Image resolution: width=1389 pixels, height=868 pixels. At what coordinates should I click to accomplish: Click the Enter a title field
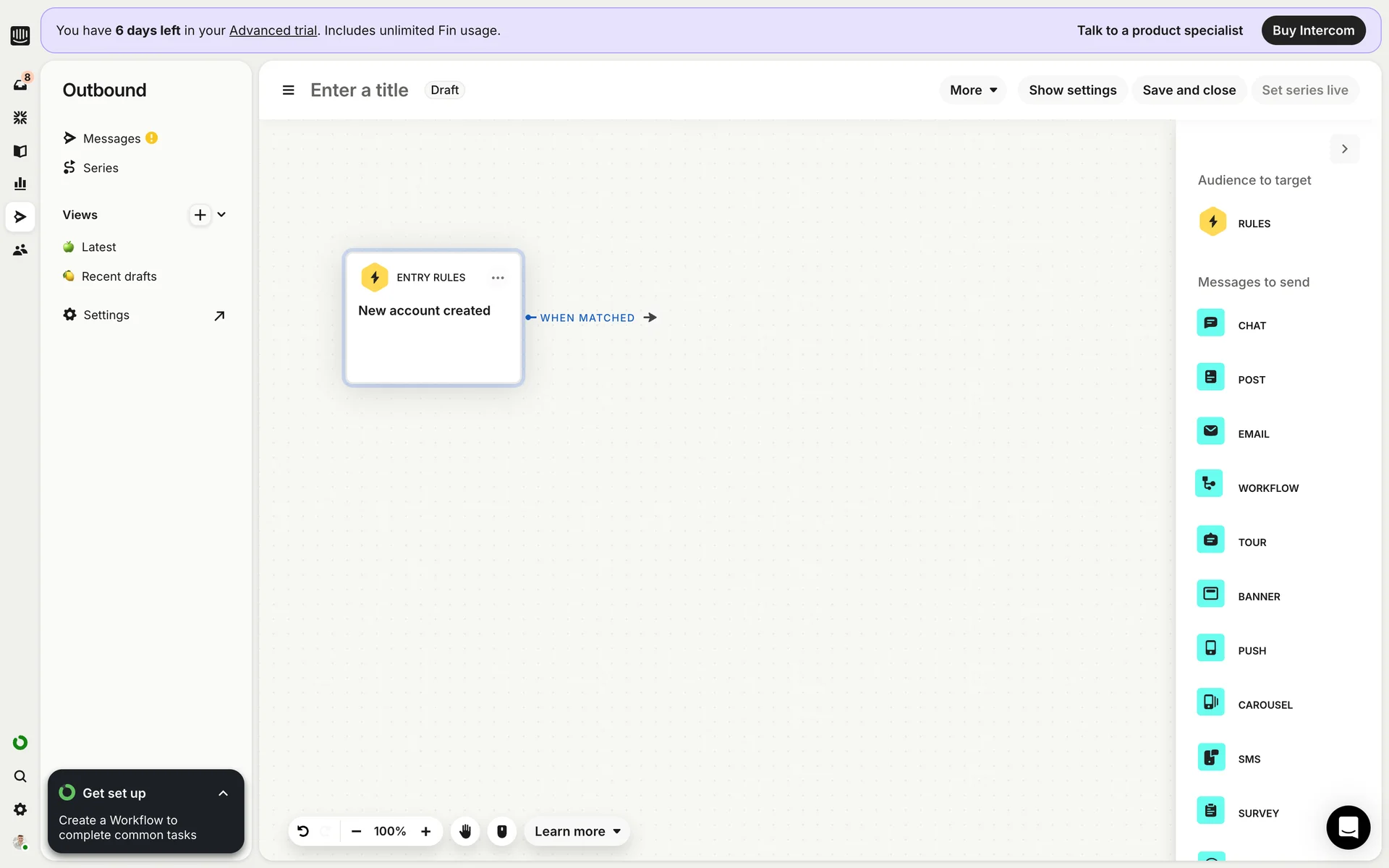(360, 90)
